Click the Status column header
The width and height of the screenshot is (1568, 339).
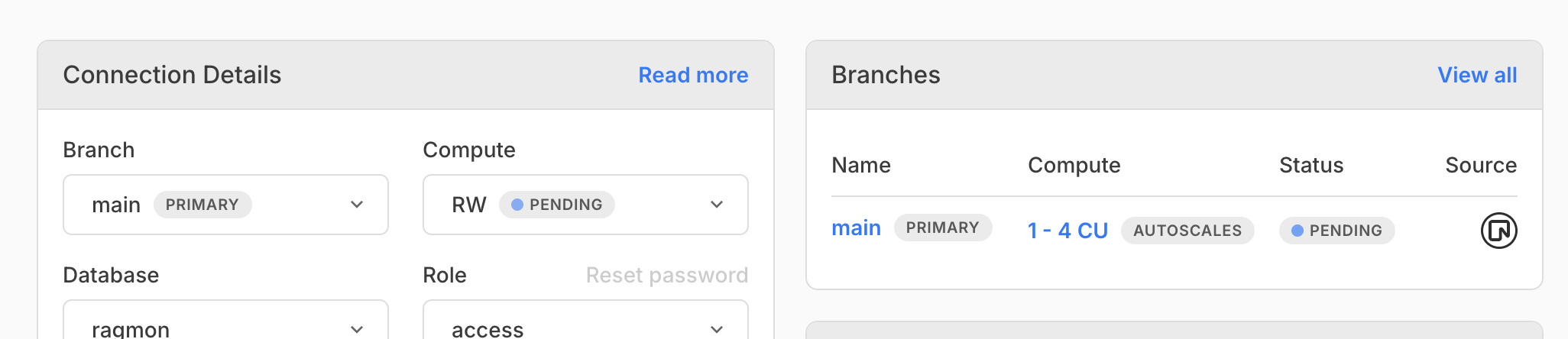(x=1311, y=165)
